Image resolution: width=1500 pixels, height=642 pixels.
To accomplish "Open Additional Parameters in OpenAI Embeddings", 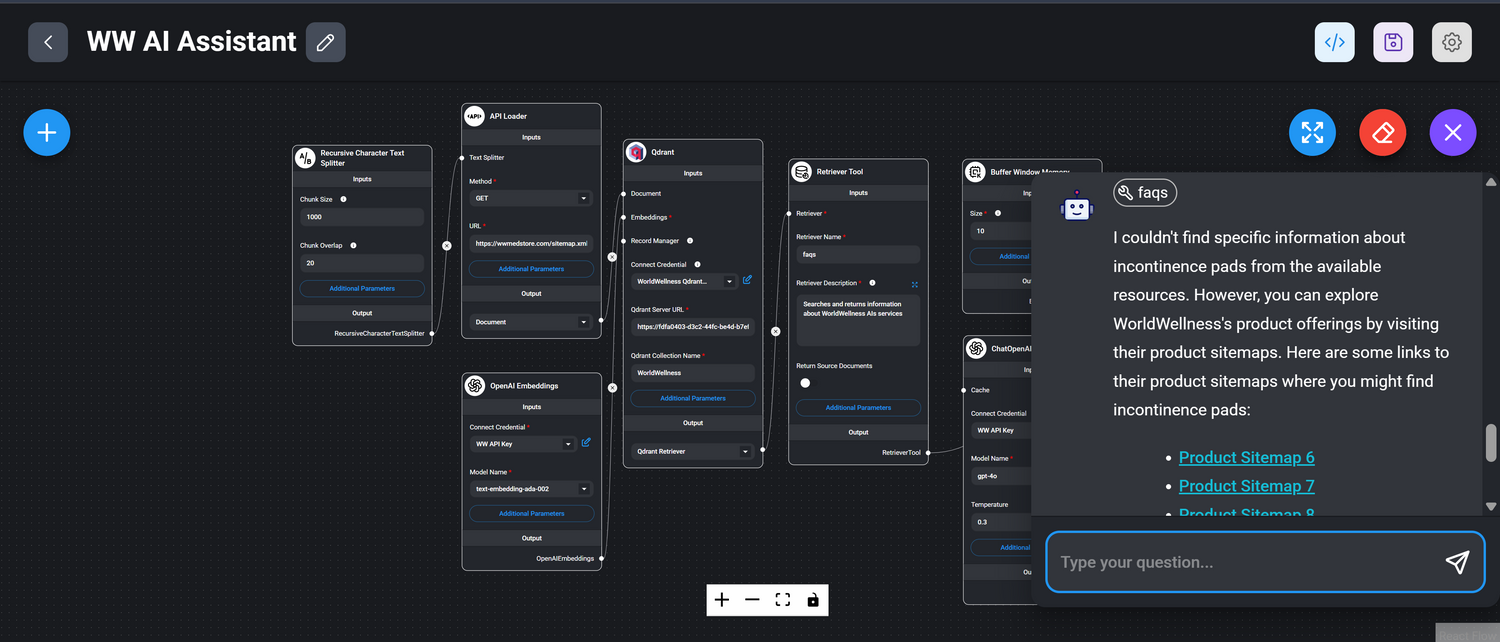I will click(531, 513).
